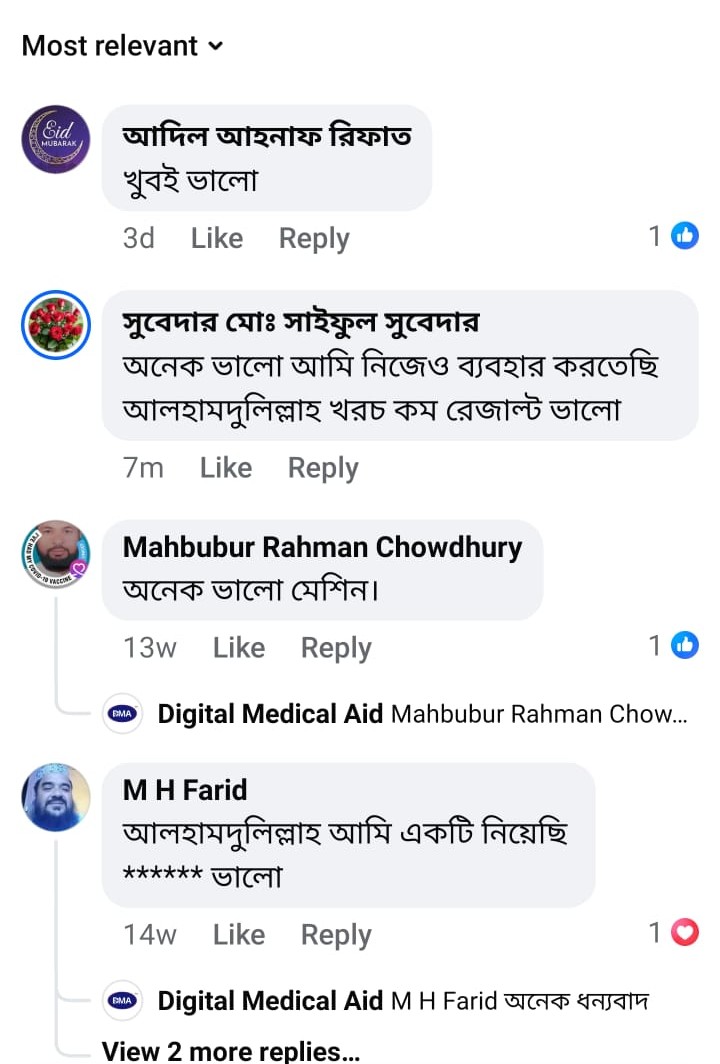Expand the truncated Digital Medical Aid reply to Mahbubur
This screenshot has width=720, height=1064.
tap(538, 714)
